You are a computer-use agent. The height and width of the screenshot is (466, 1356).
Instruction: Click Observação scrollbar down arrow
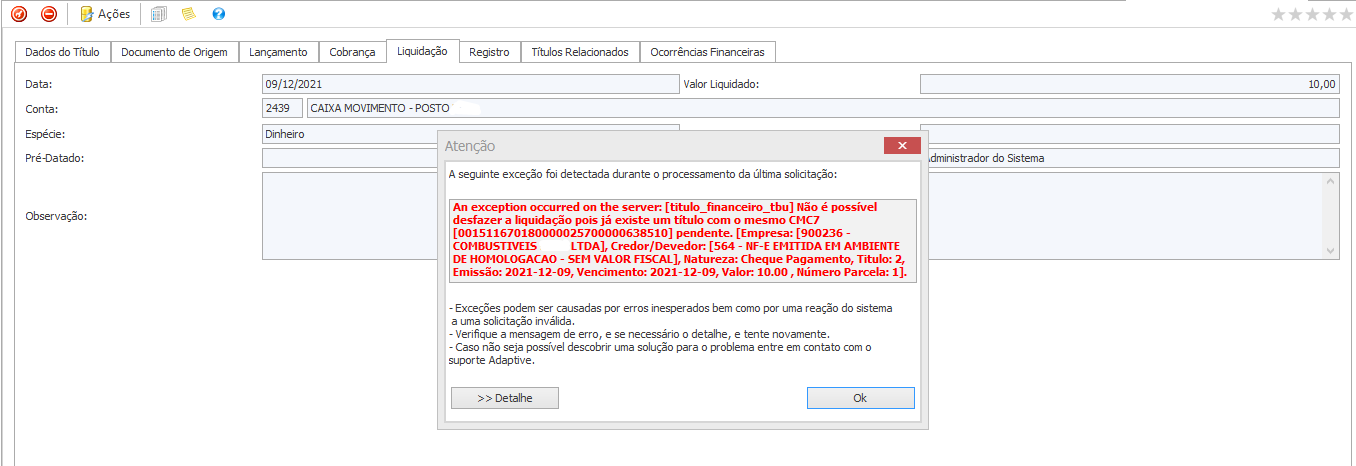[x=1330, y=251]
